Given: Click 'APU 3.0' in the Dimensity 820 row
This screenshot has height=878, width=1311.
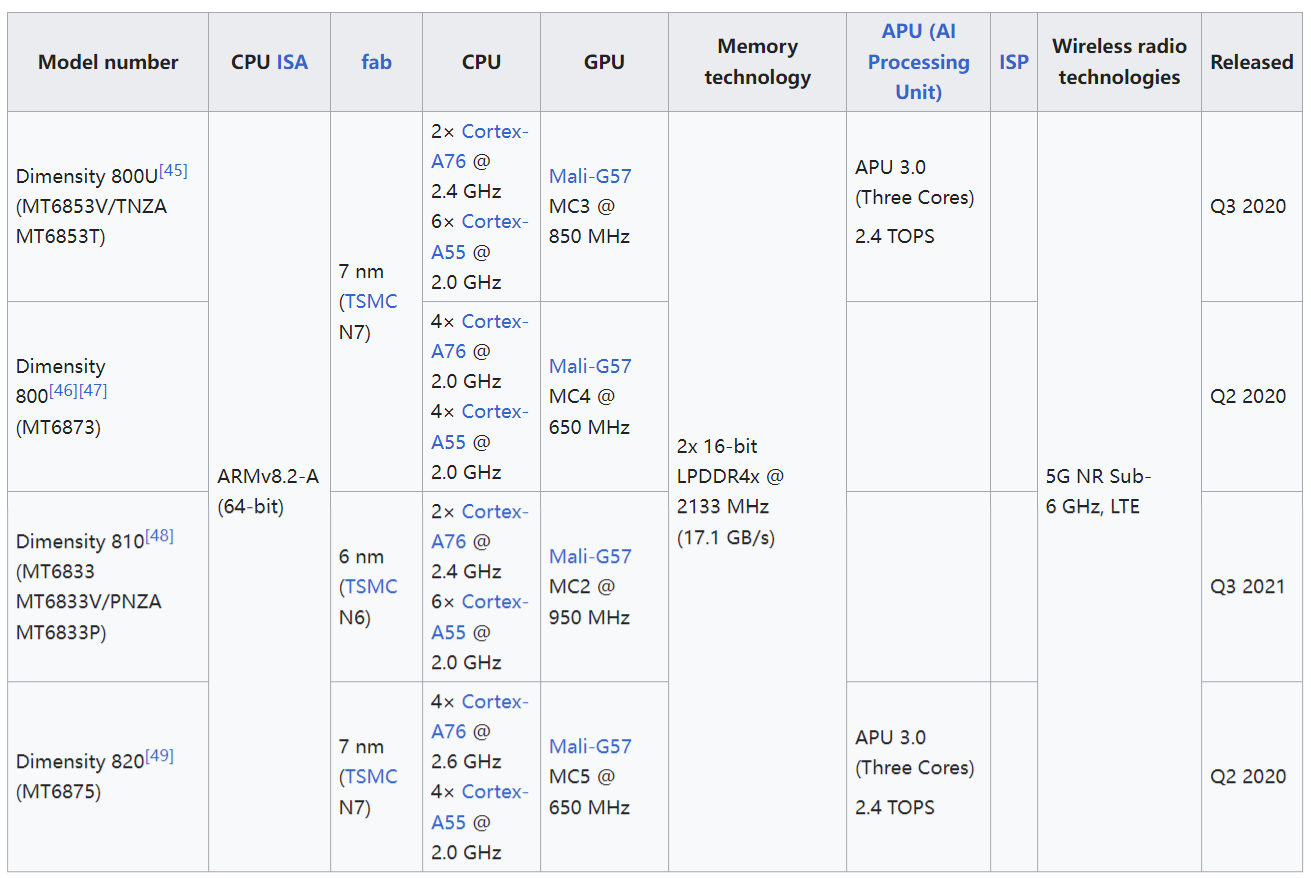Looking at the screenshot, I should tap(890, 737).
